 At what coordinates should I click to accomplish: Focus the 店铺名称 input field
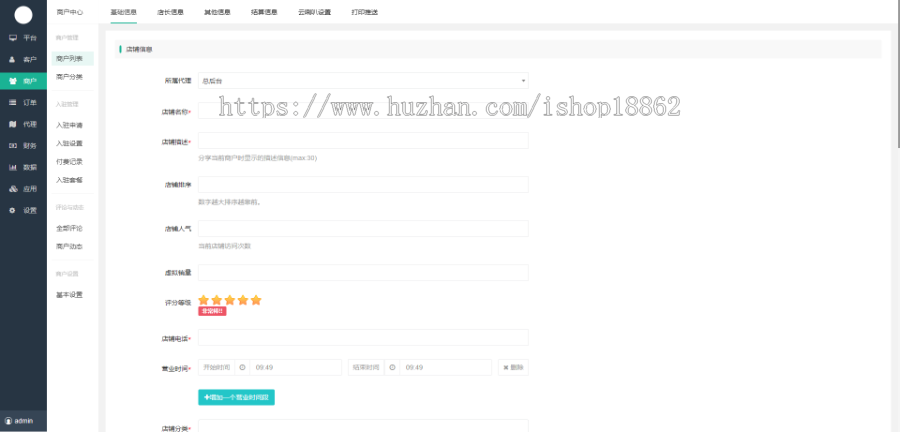(x=363, y=111)
